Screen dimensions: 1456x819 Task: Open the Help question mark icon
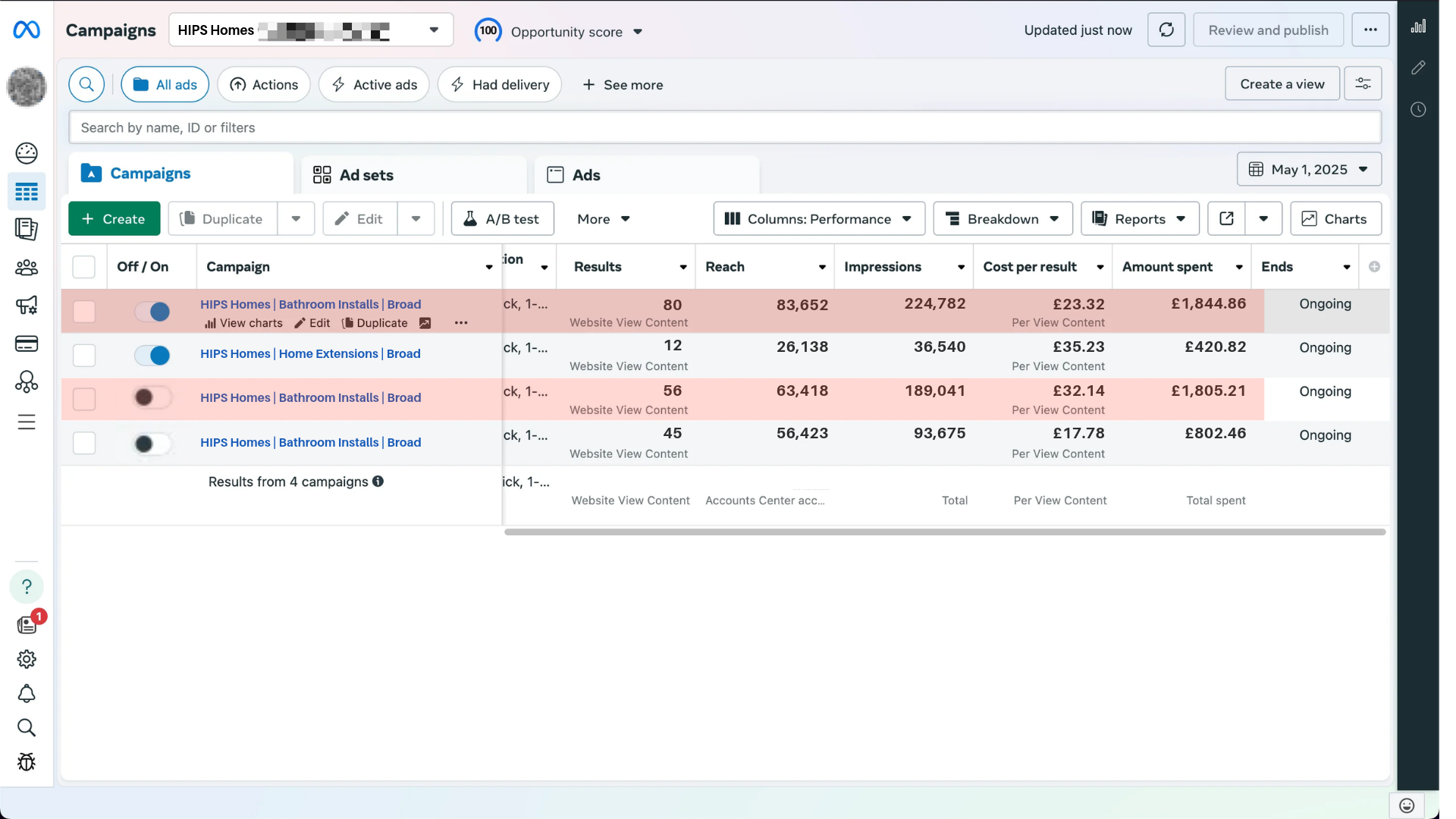pyautogui.click(x=27, y=586)
